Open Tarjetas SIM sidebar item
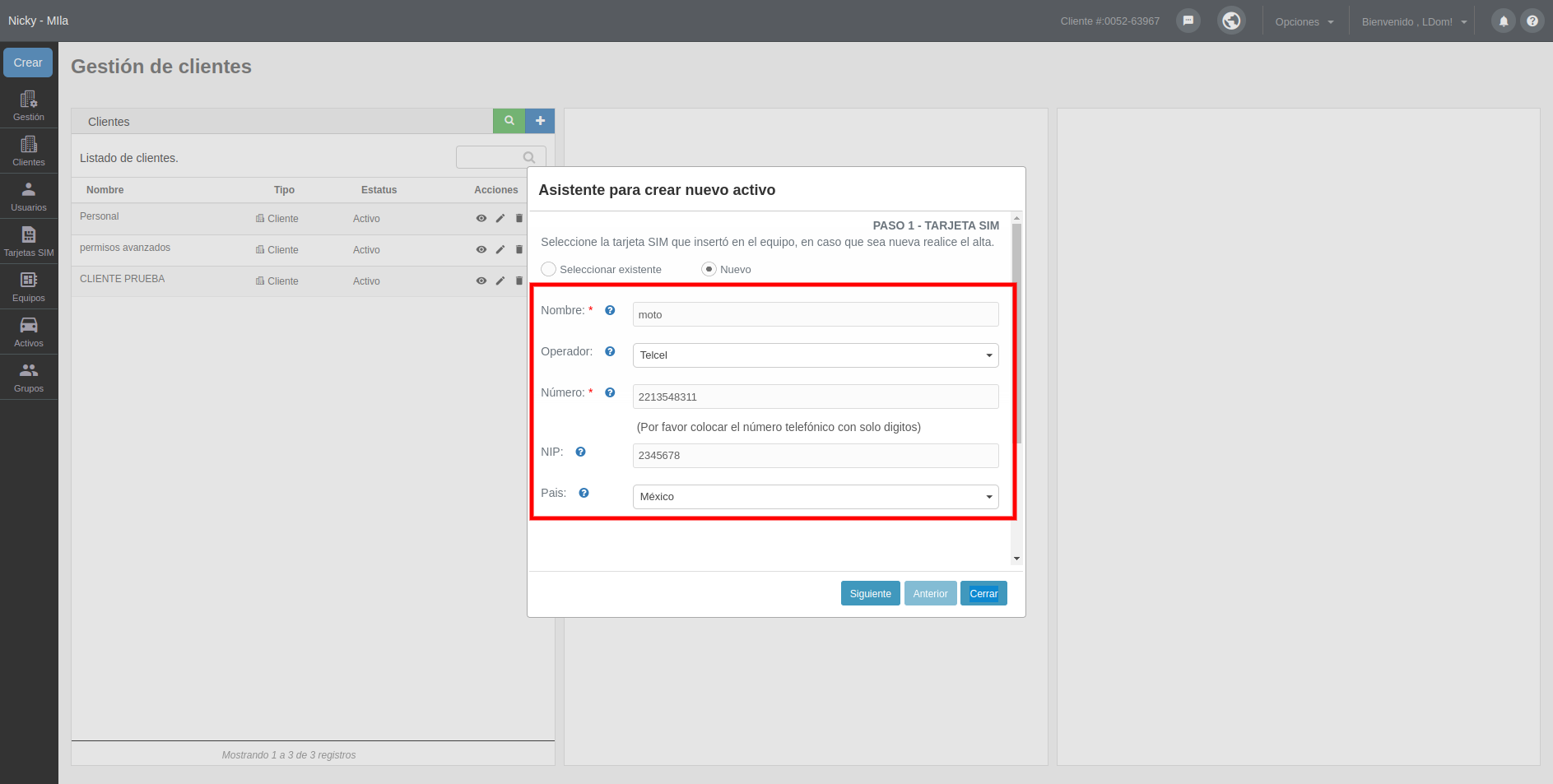 click(x=29, y=241)
